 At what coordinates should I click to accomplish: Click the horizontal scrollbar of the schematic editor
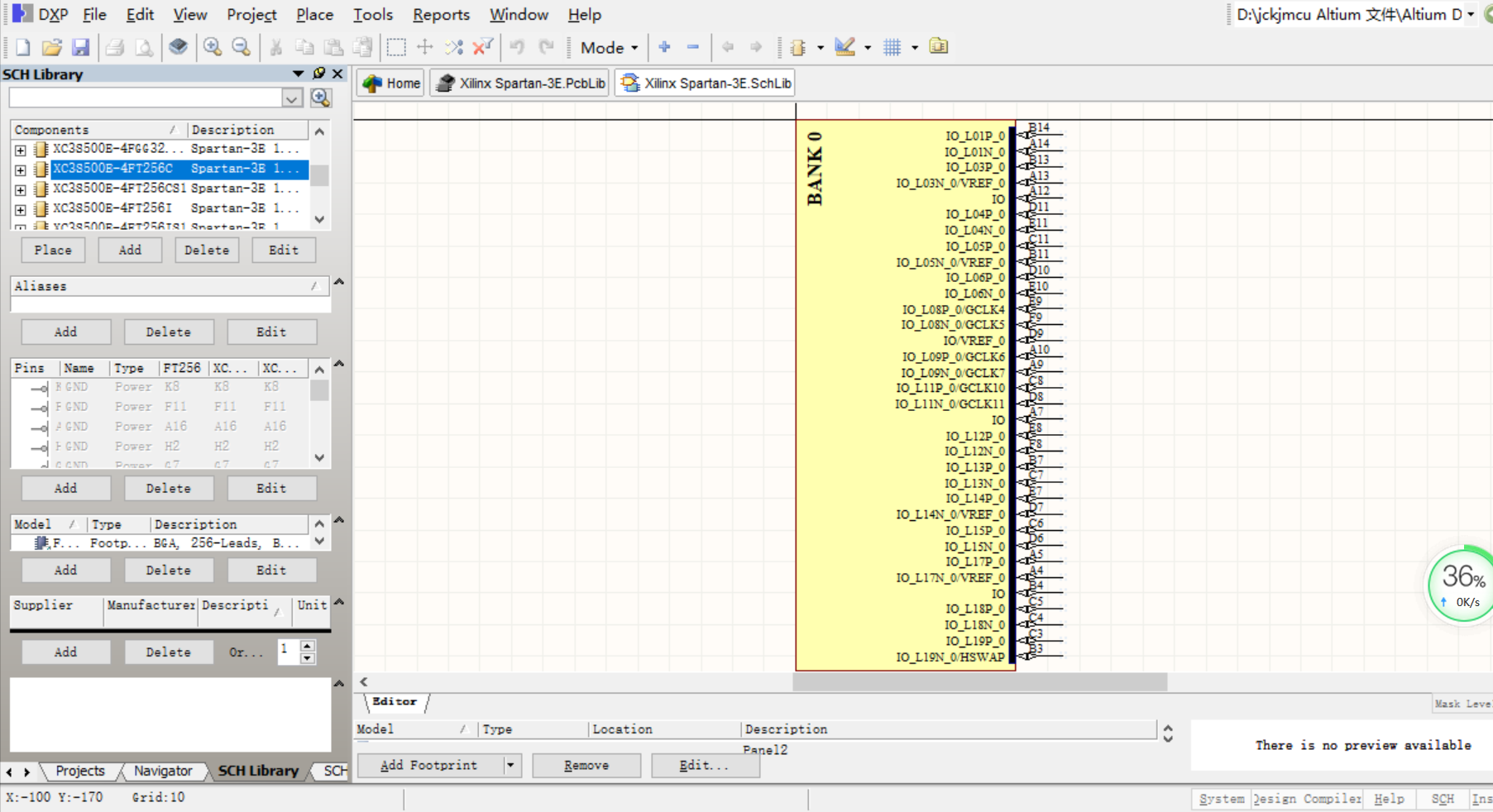[980, 682]
